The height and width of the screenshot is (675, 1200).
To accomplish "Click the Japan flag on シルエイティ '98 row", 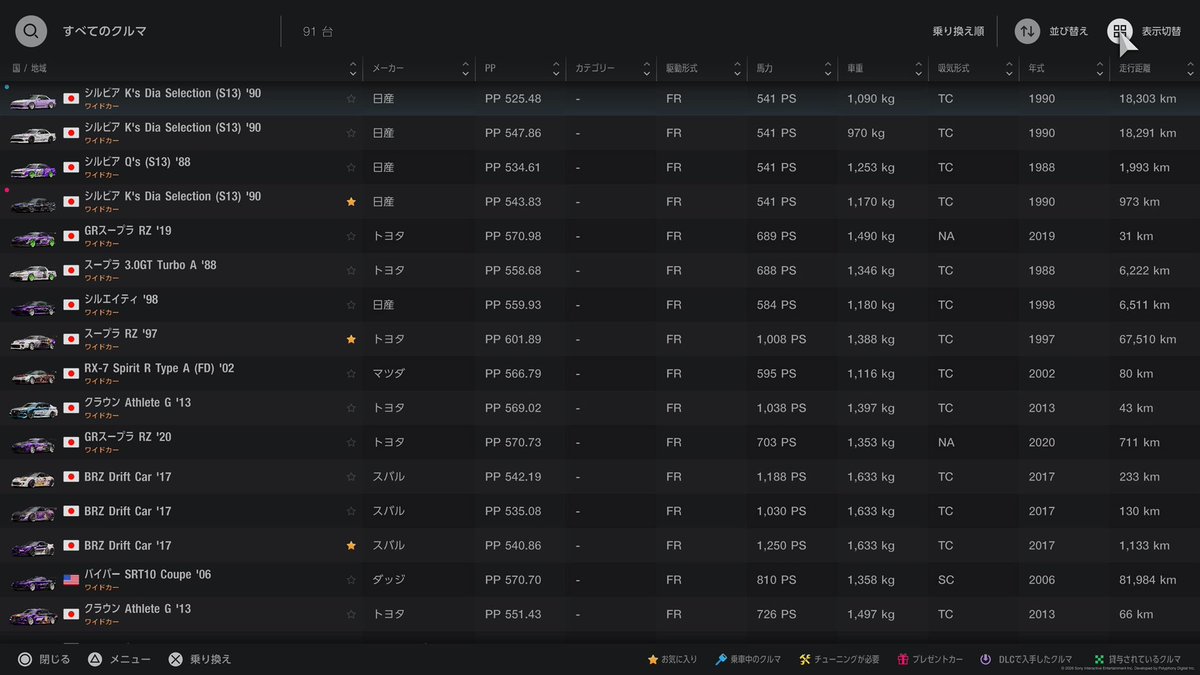I will (x=71, y=305).
